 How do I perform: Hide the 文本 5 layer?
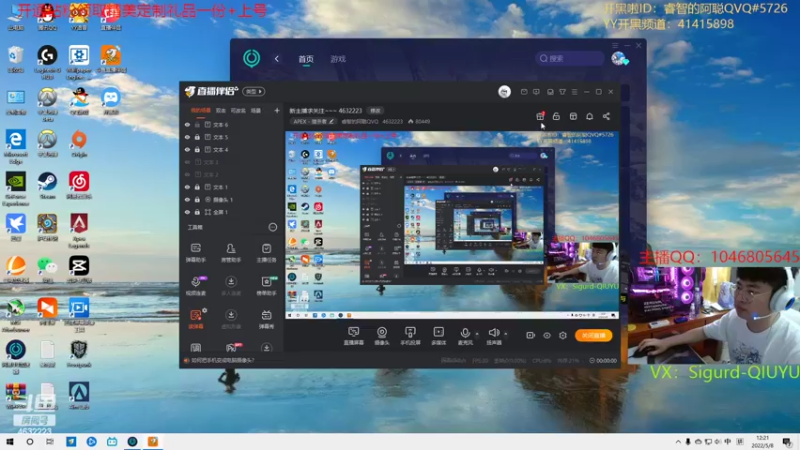point(187,137)
